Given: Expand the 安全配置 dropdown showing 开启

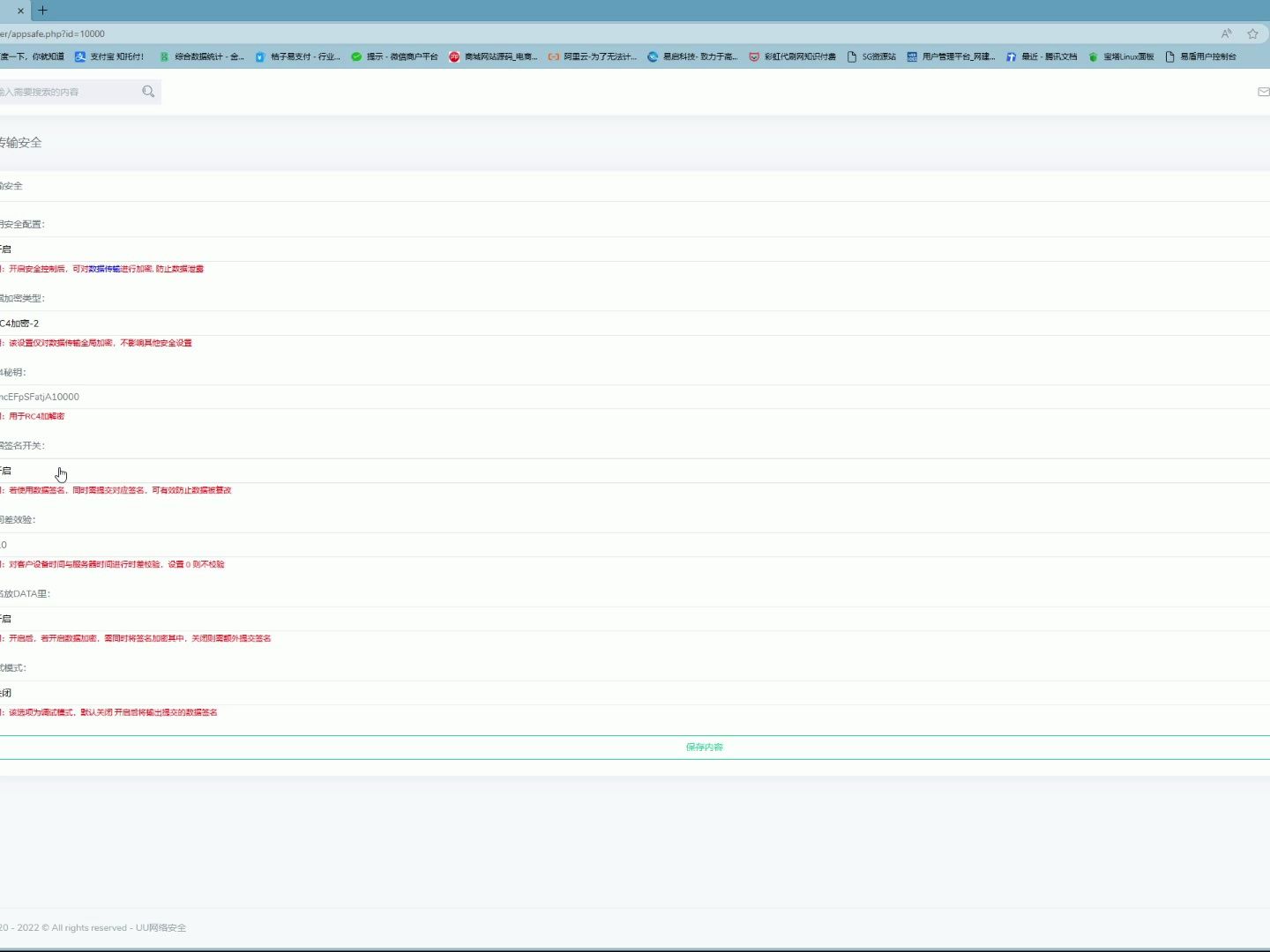Looking at the screenshot, I should pos(635,249).
